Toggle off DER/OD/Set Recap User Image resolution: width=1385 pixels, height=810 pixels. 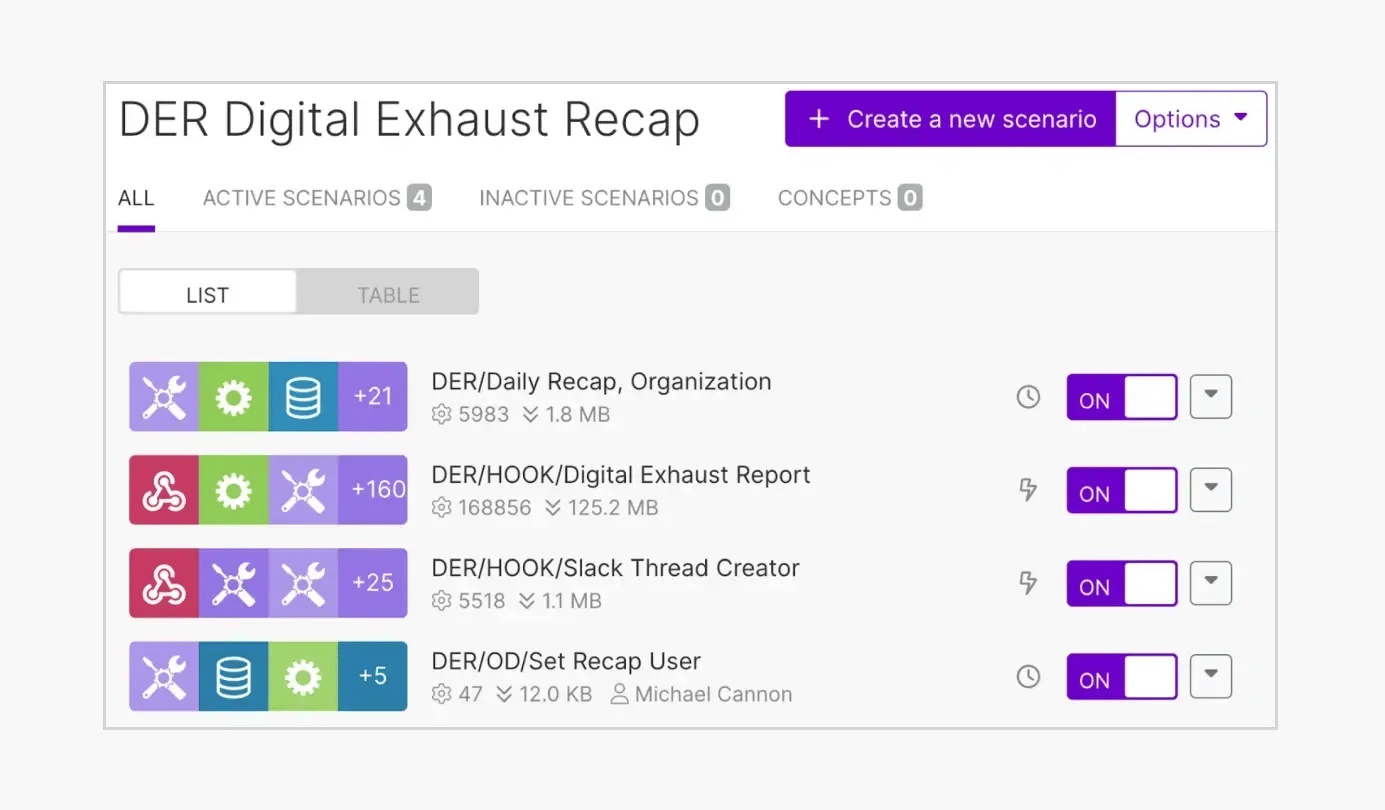tap(1121, 676)
